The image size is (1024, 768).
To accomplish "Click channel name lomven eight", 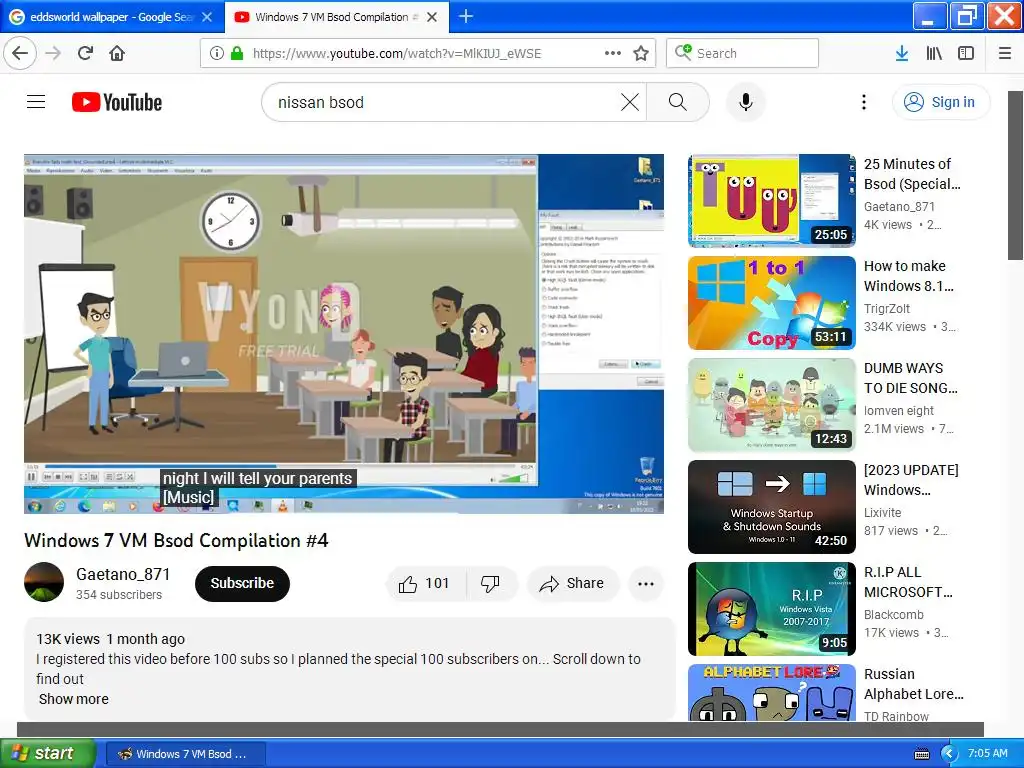I will (899, 410).
